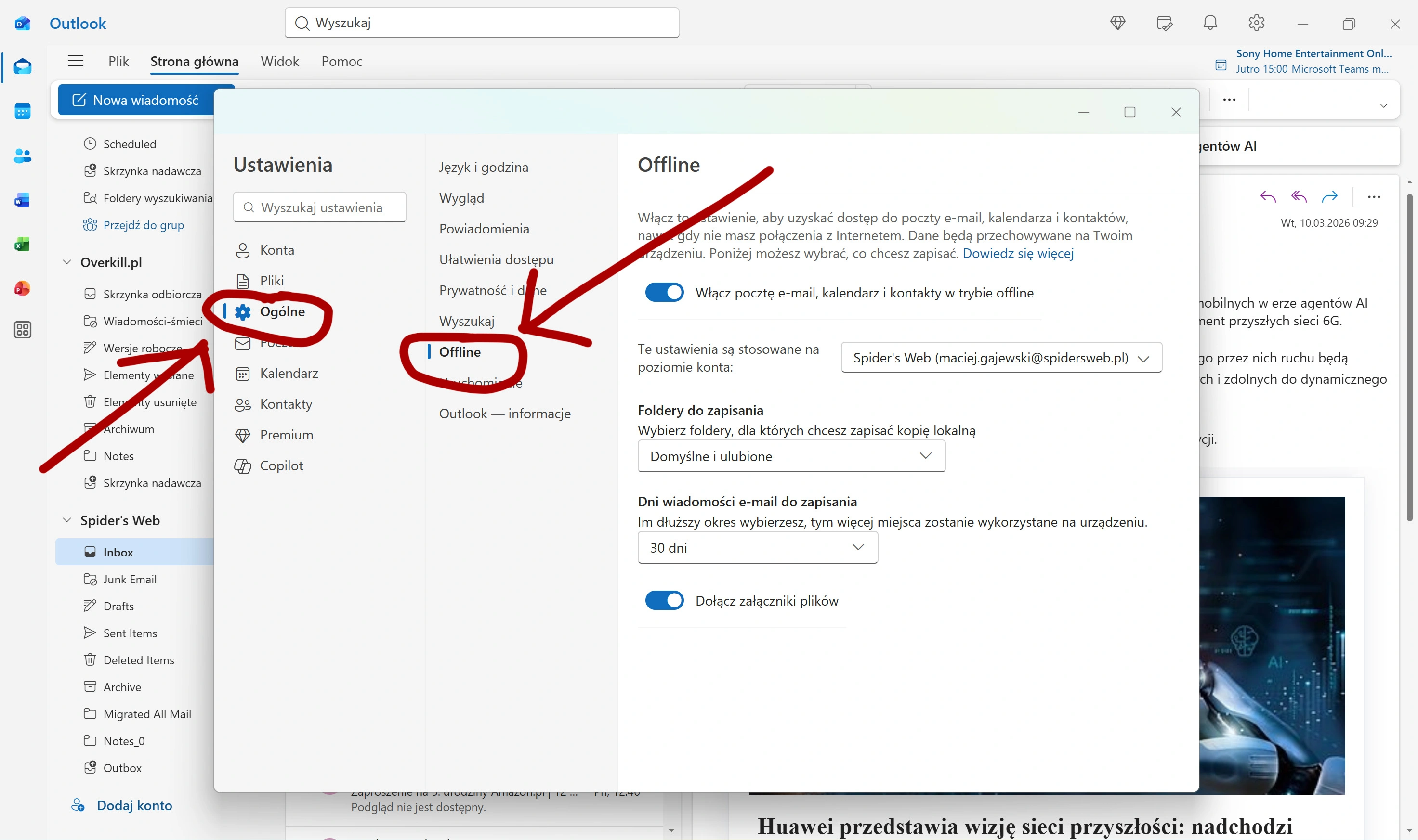This screenshot has height=840, width=1418.
Task: Open settings gear in title bar
Action: point(1256,23)
